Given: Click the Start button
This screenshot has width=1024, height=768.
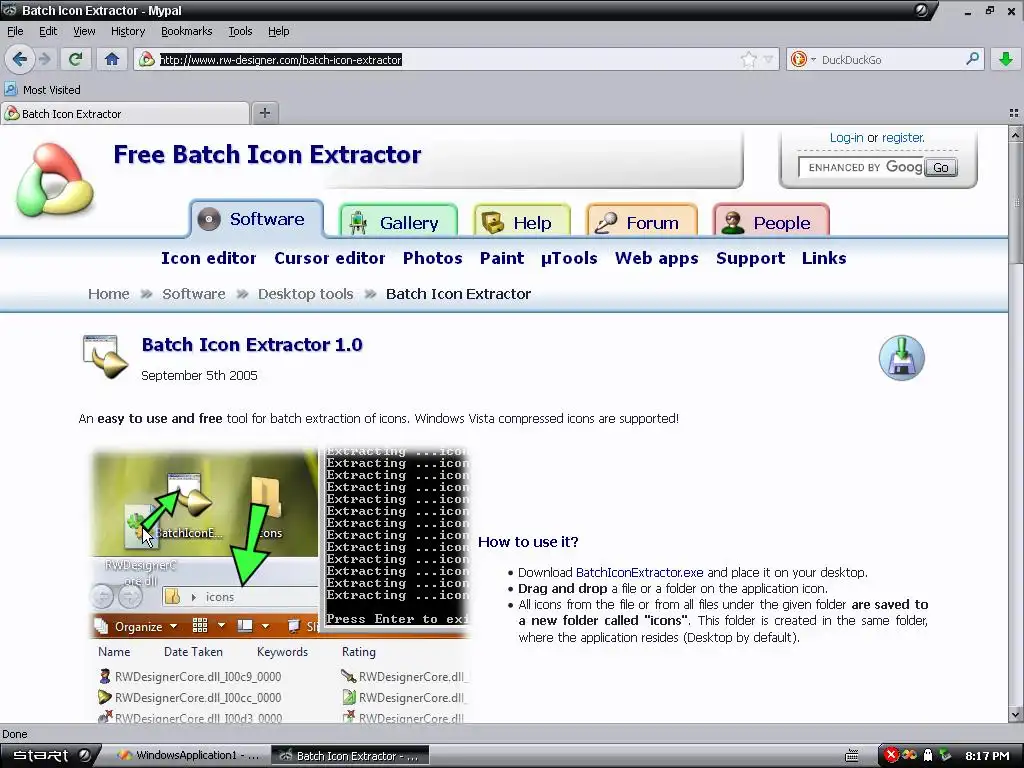Looking at the screenshot, I should [x=51, y=756].
